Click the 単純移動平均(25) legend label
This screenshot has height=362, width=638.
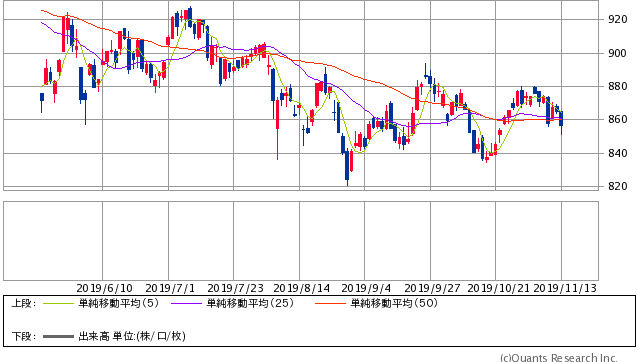(250, 303)
